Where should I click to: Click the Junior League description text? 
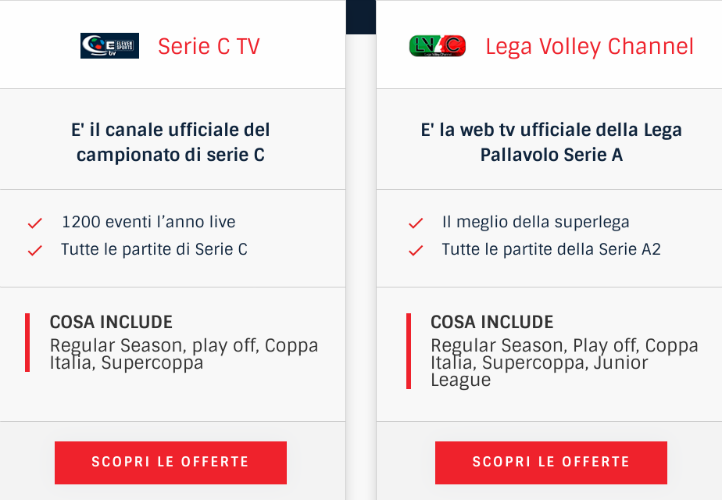click(565, 363)
